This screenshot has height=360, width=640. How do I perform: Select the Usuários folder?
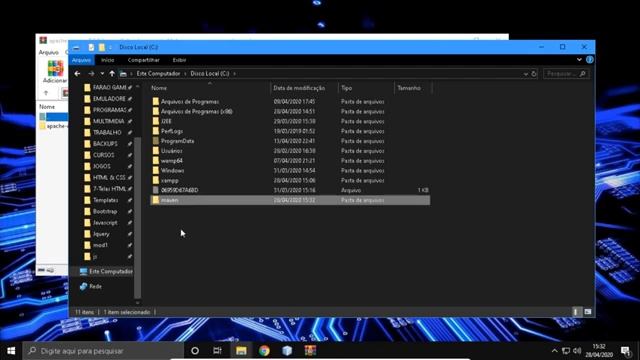point(290,151)
